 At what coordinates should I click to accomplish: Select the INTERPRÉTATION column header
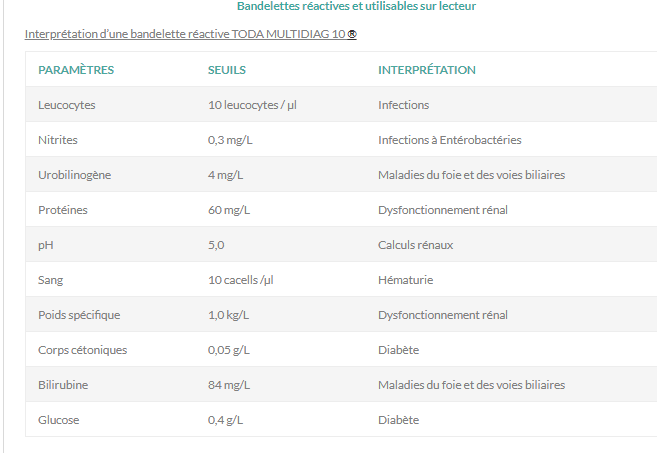[427, 70]
